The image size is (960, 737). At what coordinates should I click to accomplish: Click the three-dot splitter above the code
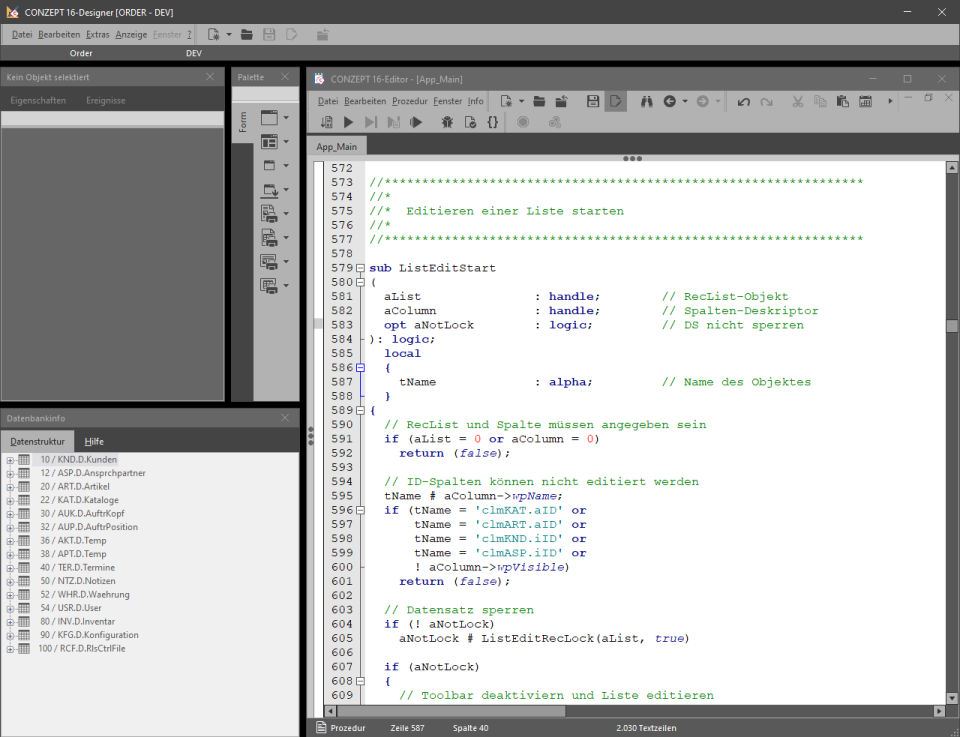[x=632, y=159]
